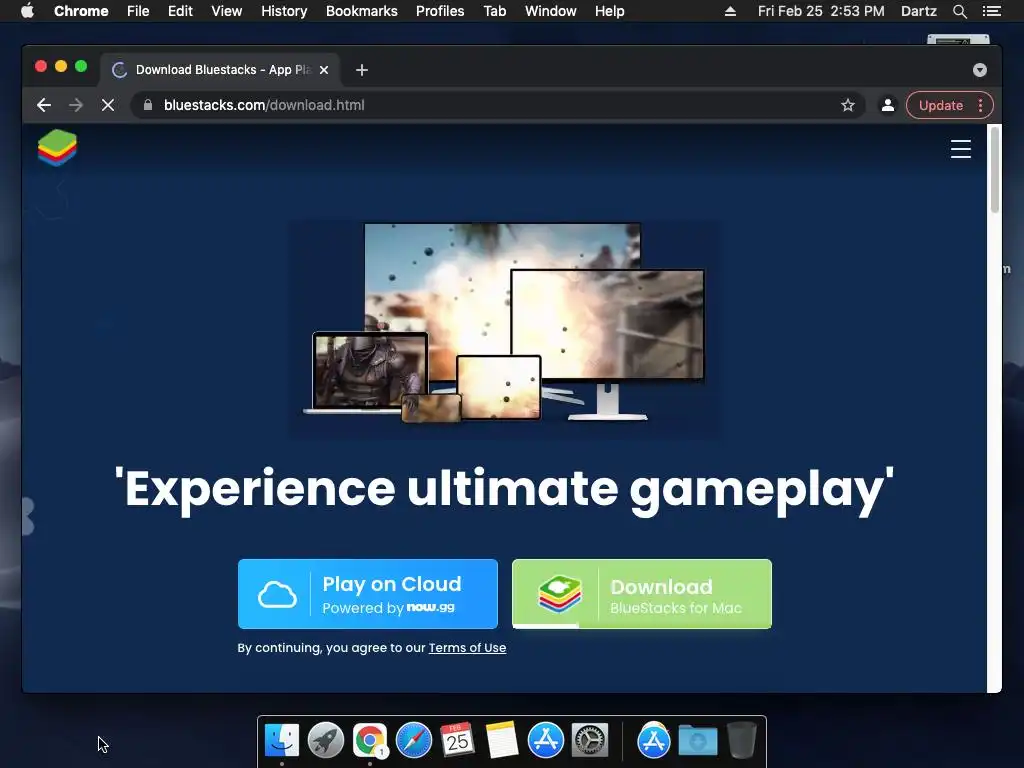The height and width of the screenshot is (768, 1024).
Task: Expand the tab search dropdown arrow
Action: [x=980, y=70]
